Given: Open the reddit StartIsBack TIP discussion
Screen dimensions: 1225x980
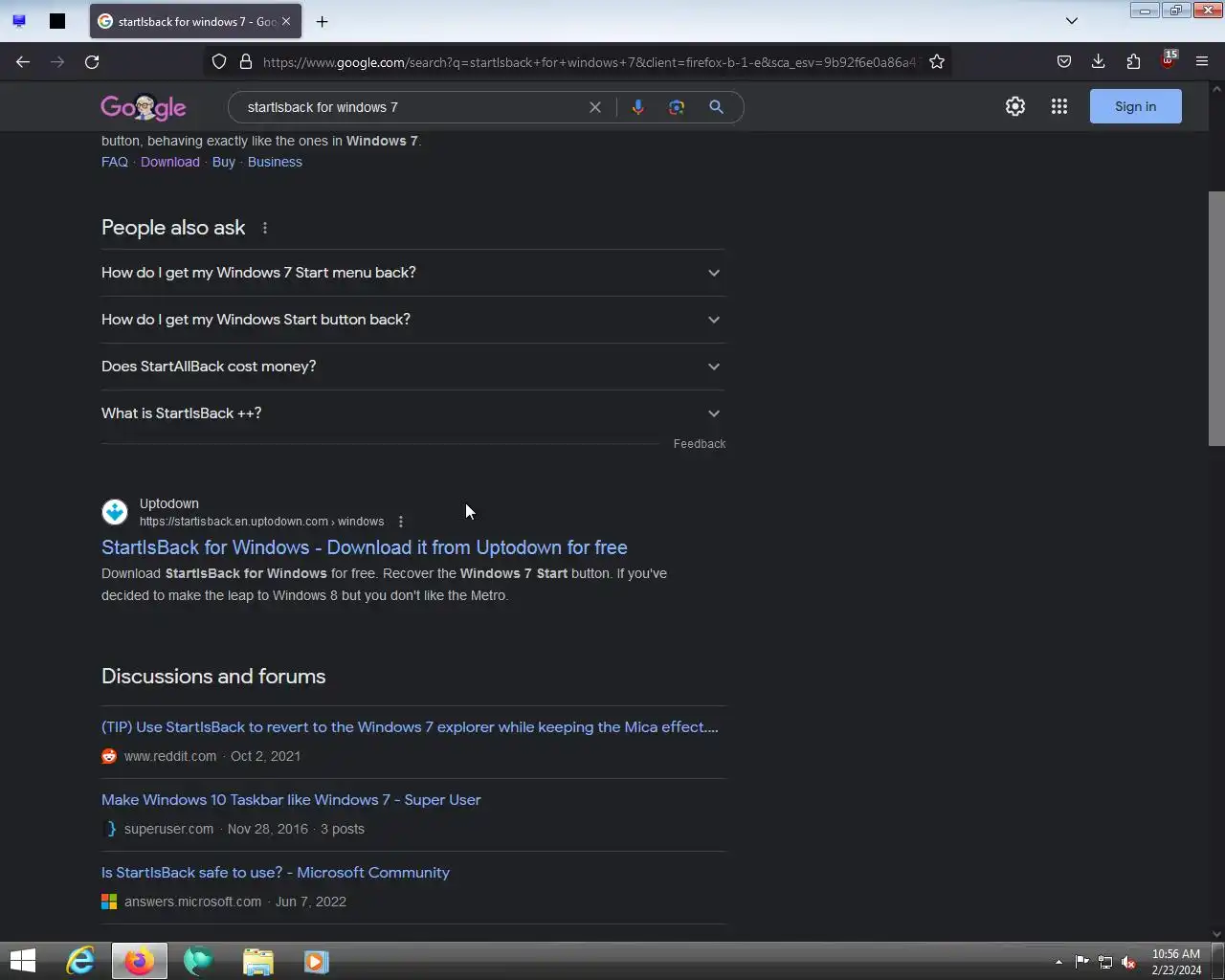Looking at the screenshot, I should [x=410, y=727].
